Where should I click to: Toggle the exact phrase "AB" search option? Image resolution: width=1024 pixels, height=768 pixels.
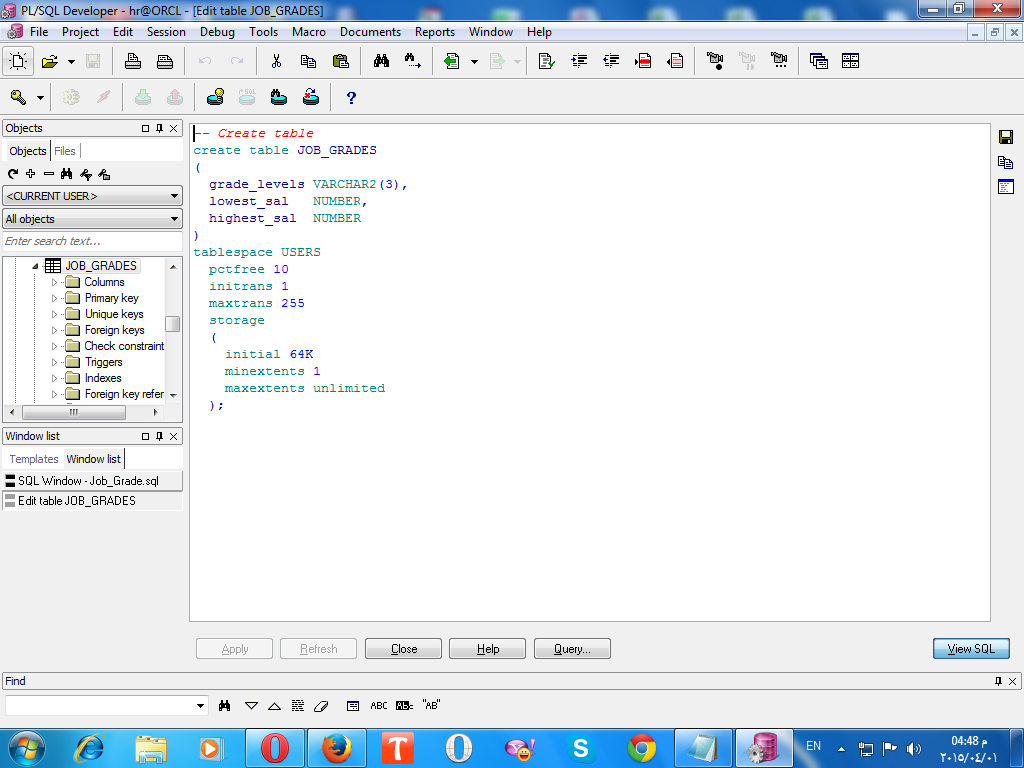[431, 705]
